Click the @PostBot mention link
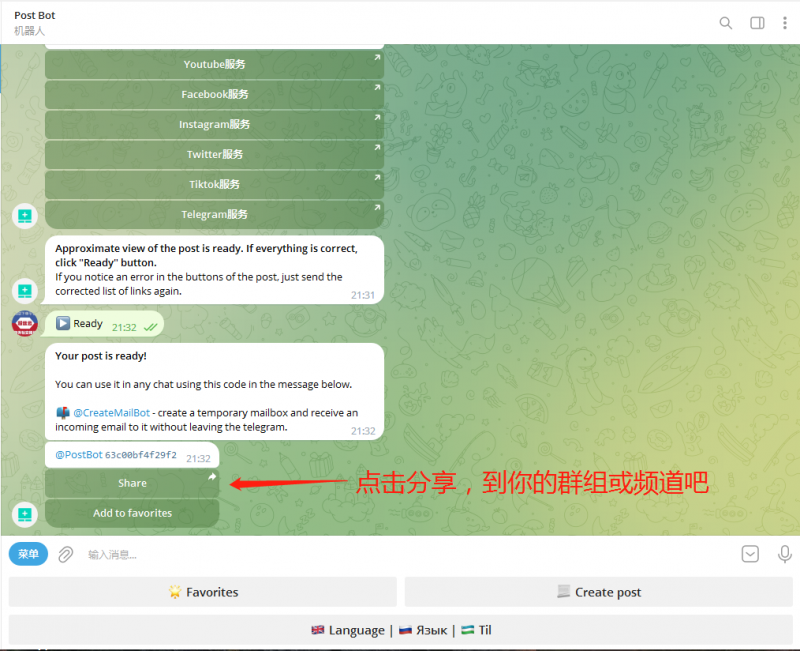The image size is (800, 651). (x=79, y=455)
